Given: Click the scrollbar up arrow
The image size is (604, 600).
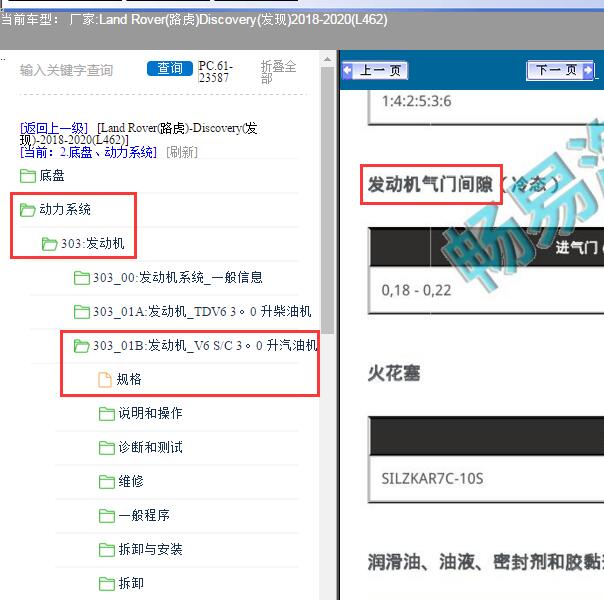Looking at the screenshot, I should (x=327, y=60).
